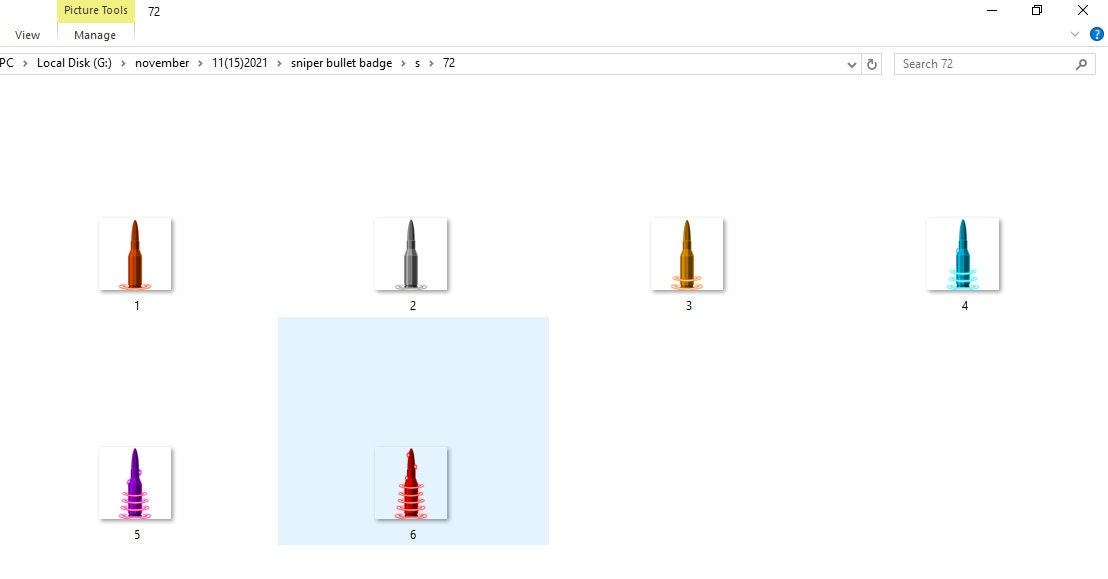Refresh the 72 folder view
This screenshot has width=1108, height=579.
point(871,63)
